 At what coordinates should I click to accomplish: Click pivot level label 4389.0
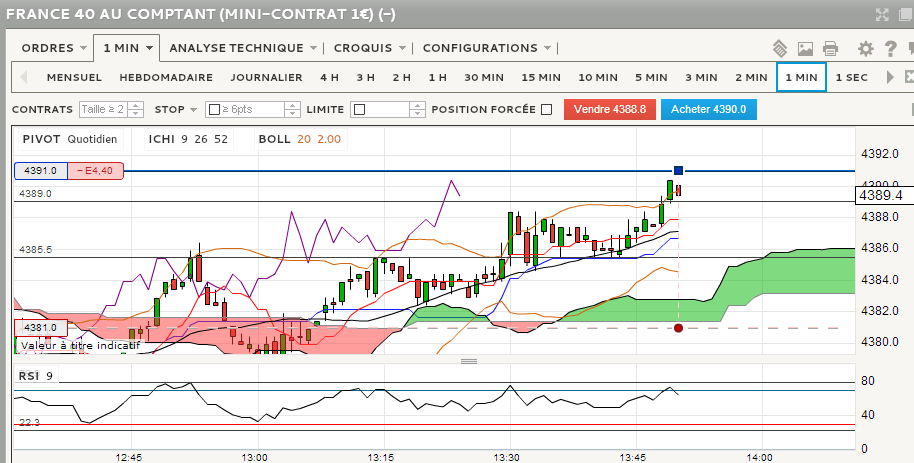click(x=36, y=194)
